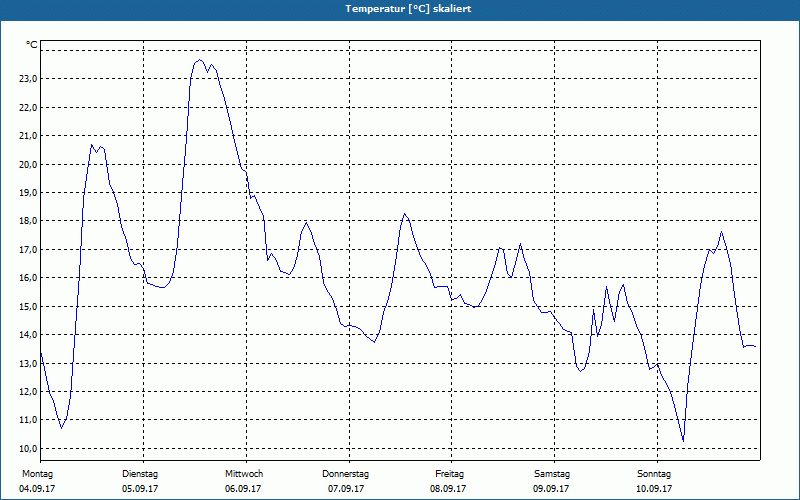Click the 22,0 axis value
This screenshot has height=500, width=800.
[29, 107]
